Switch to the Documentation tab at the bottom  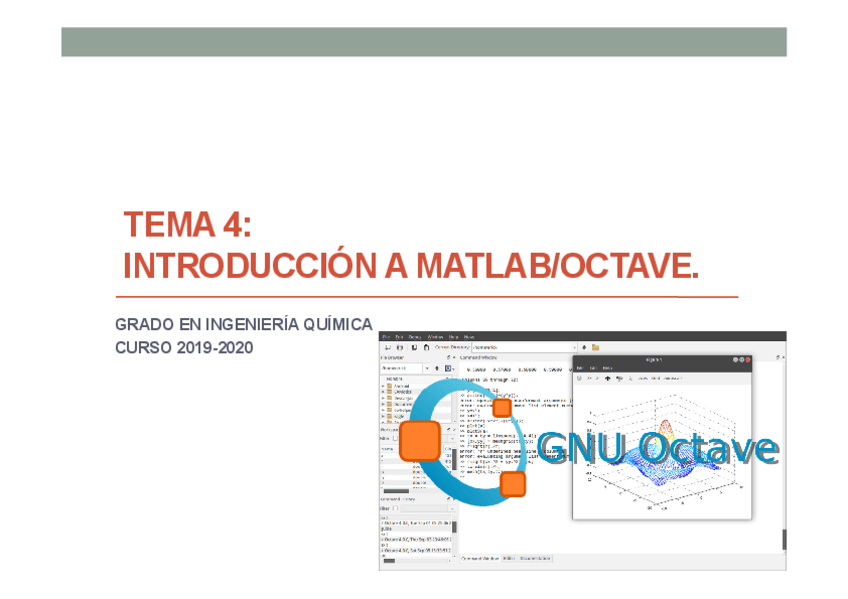click(536, 559)
